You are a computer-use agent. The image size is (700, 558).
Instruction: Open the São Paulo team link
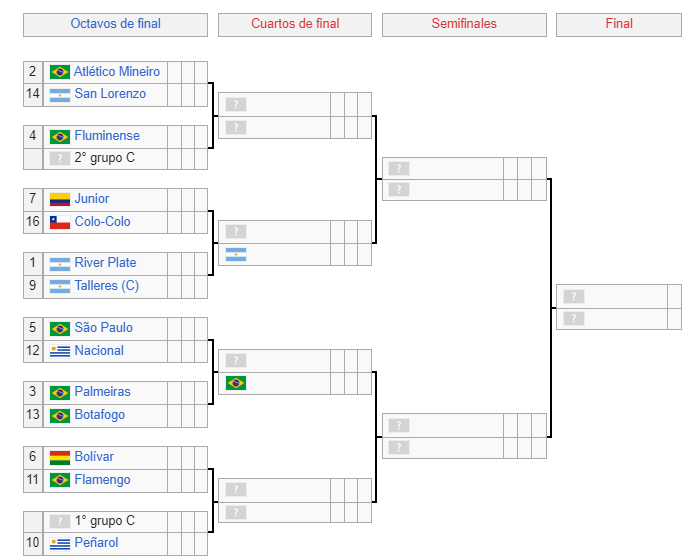[104, 327]
